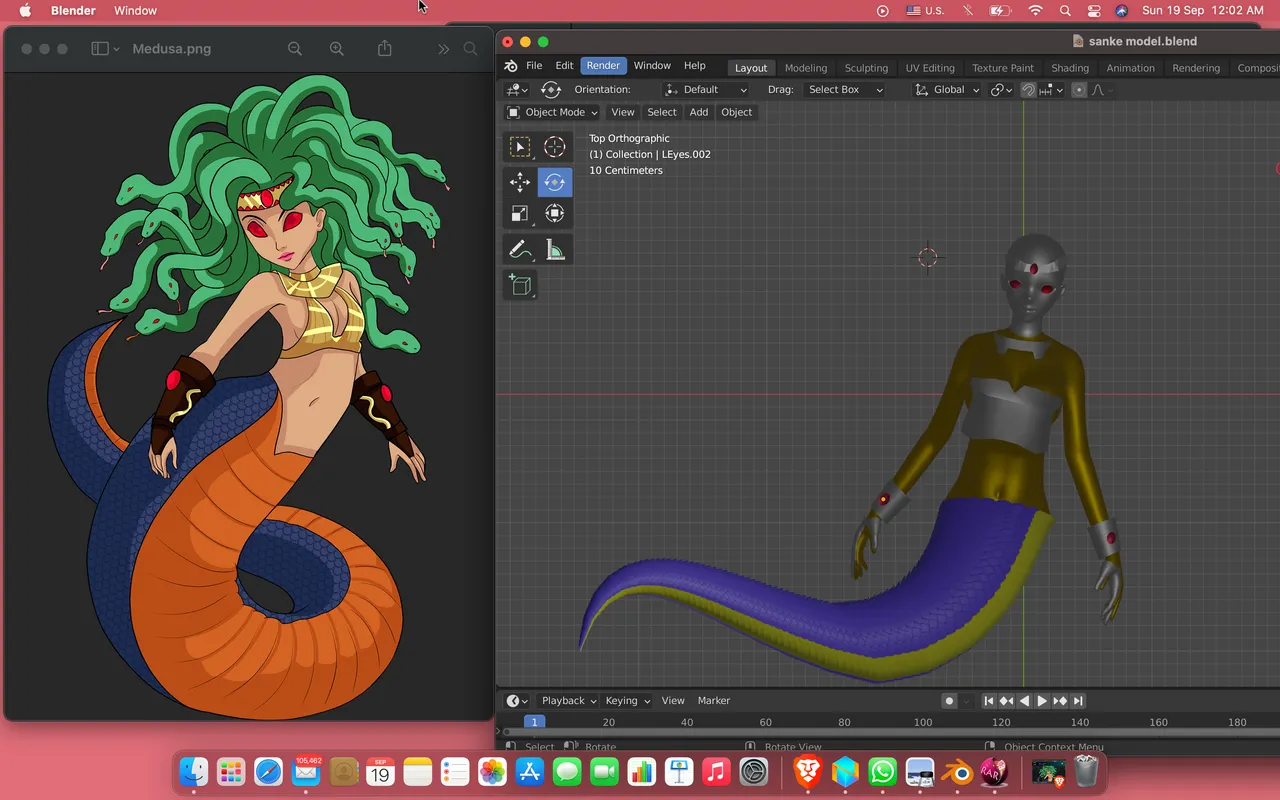Open the Orientation Default dropdown
This screenshot has height=800, width=1280.
(706, 90)
